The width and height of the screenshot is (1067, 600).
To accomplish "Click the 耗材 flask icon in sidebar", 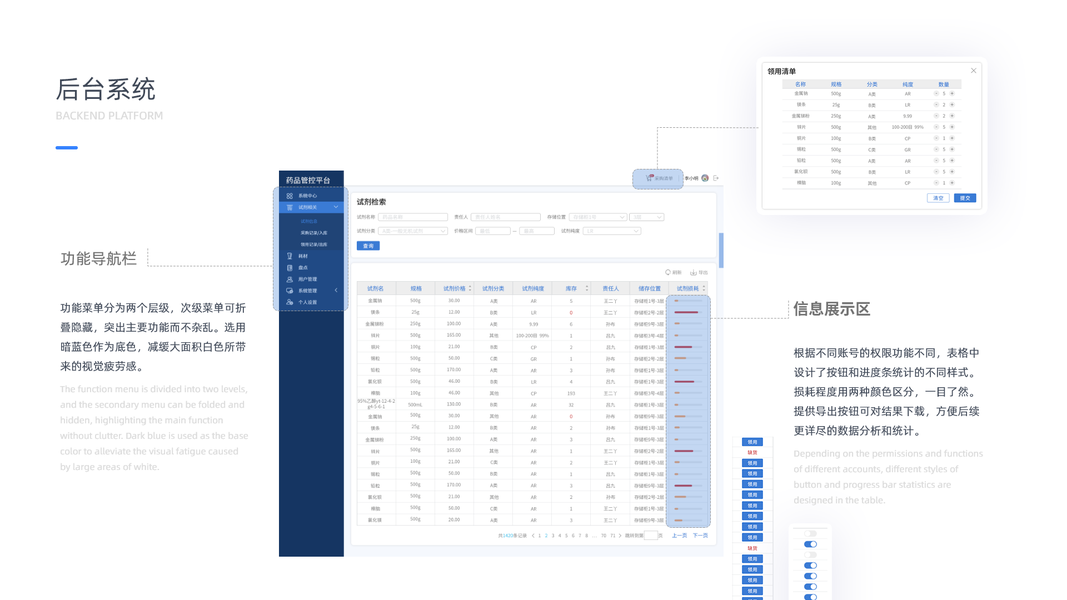I will coord(290,256).
